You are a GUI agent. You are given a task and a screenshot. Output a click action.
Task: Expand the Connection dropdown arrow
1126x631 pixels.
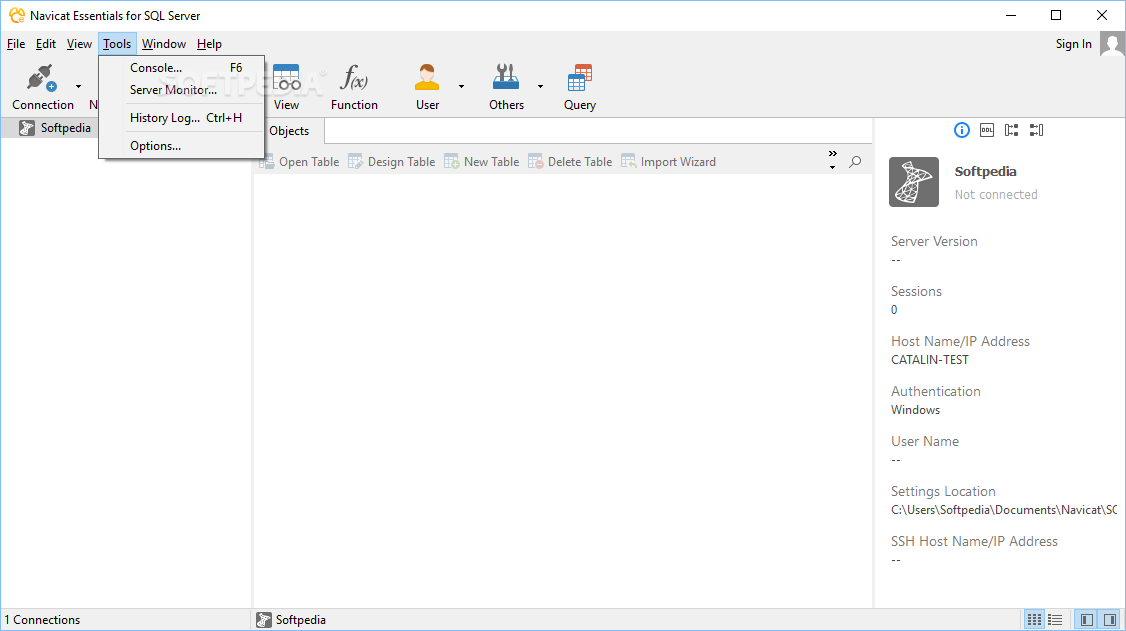point(78,86)
